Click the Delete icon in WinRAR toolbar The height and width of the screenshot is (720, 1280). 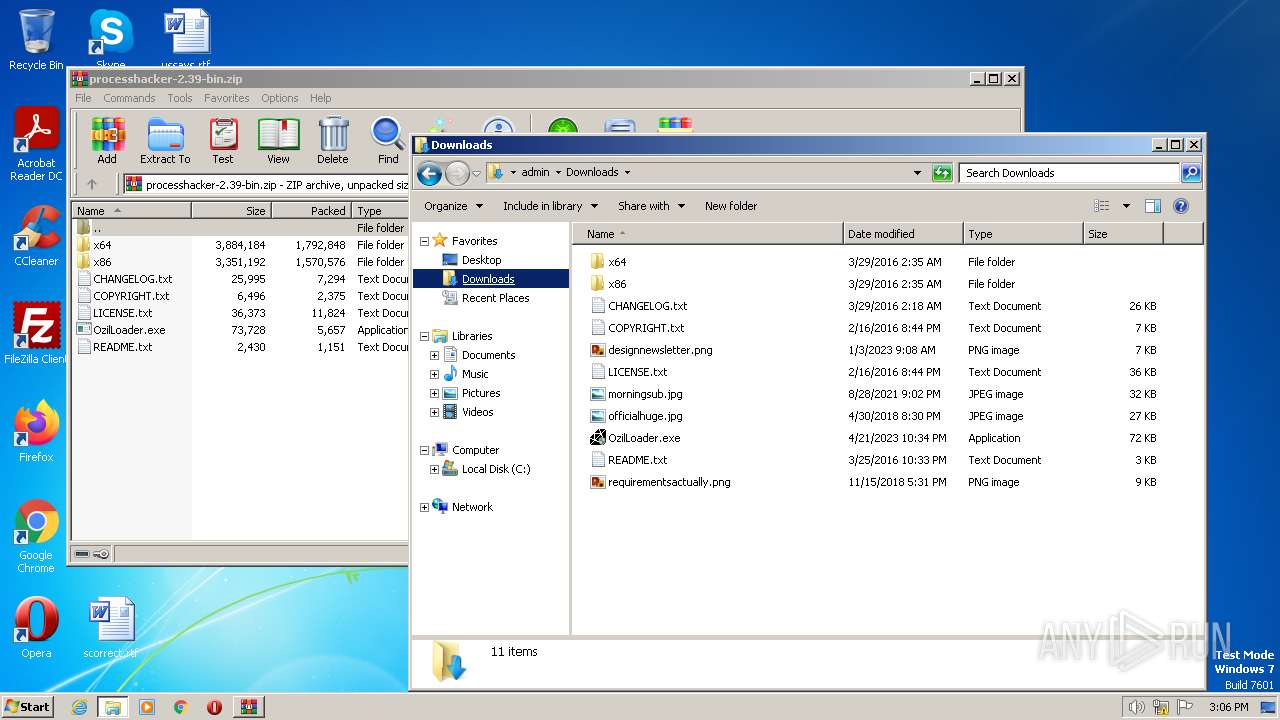[333, 140]
